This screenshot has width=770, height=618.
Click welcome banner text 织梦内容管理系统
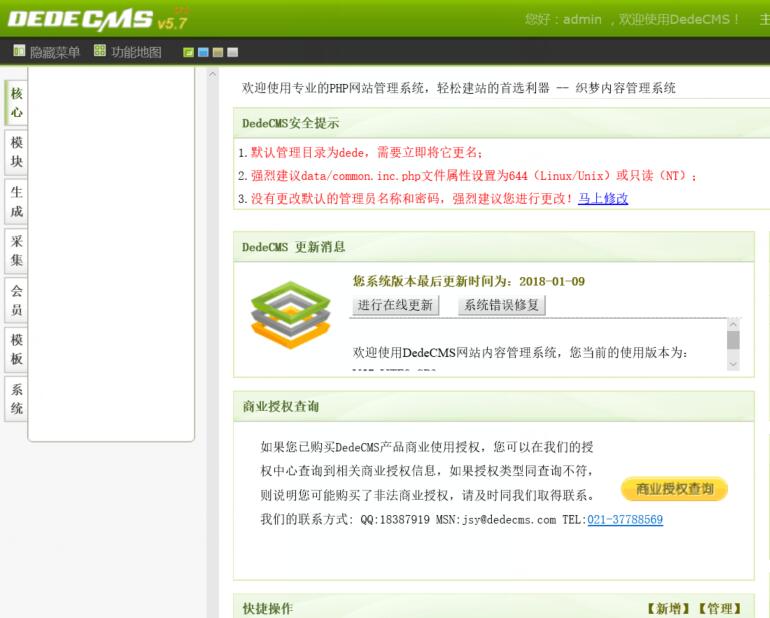tap(626, 88)
